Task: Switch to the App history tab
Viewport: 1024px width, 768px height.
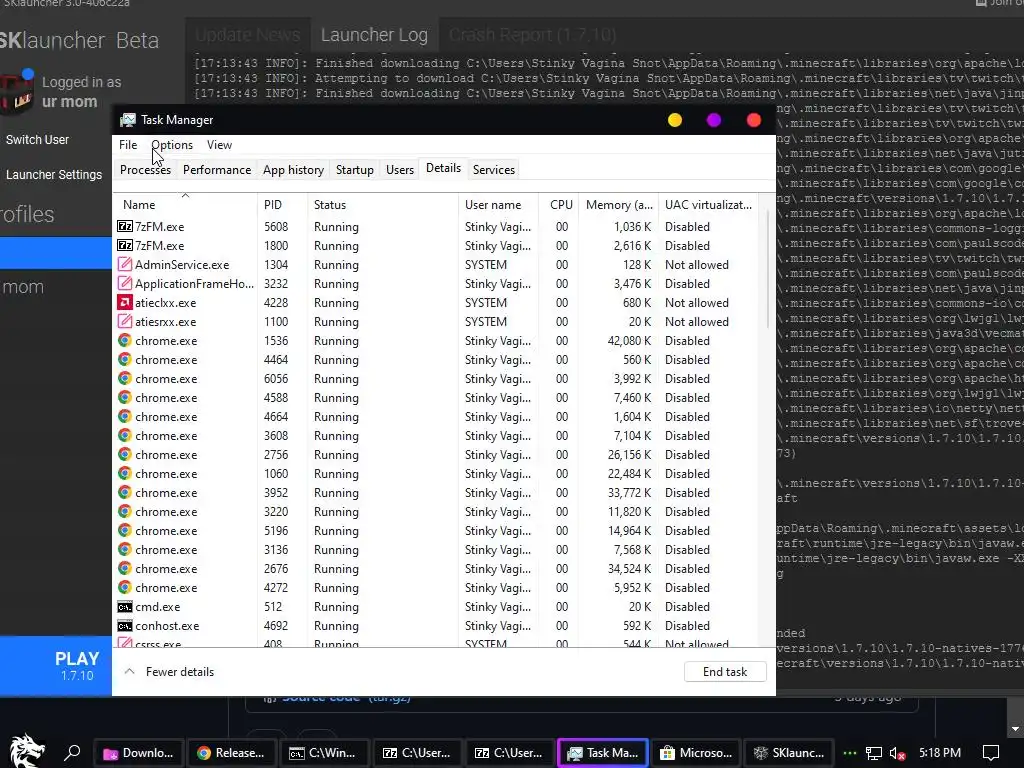Action: coord(293,170)
